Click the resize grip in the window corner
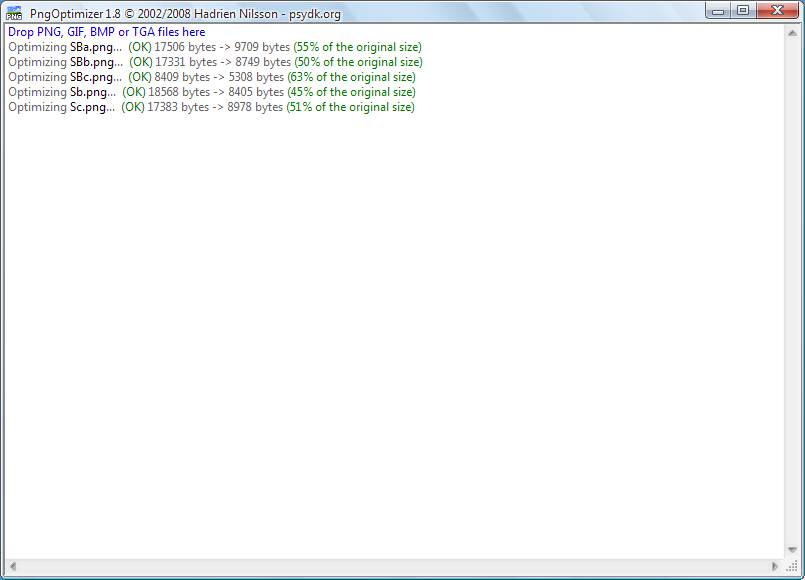The width and height of the screenshot is (805, 580). click(x=792, y=566)
